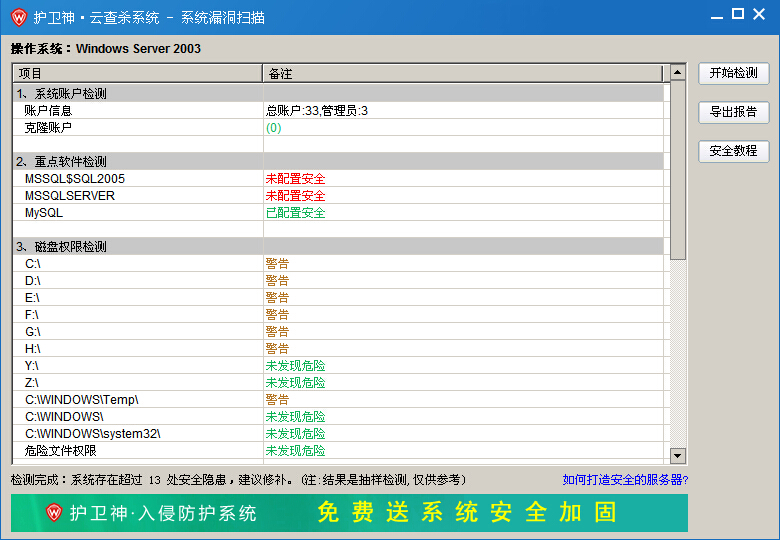Select the MySQL row
Image resolution: width=780 pixels, height=540 pixels.
[338, 212]
